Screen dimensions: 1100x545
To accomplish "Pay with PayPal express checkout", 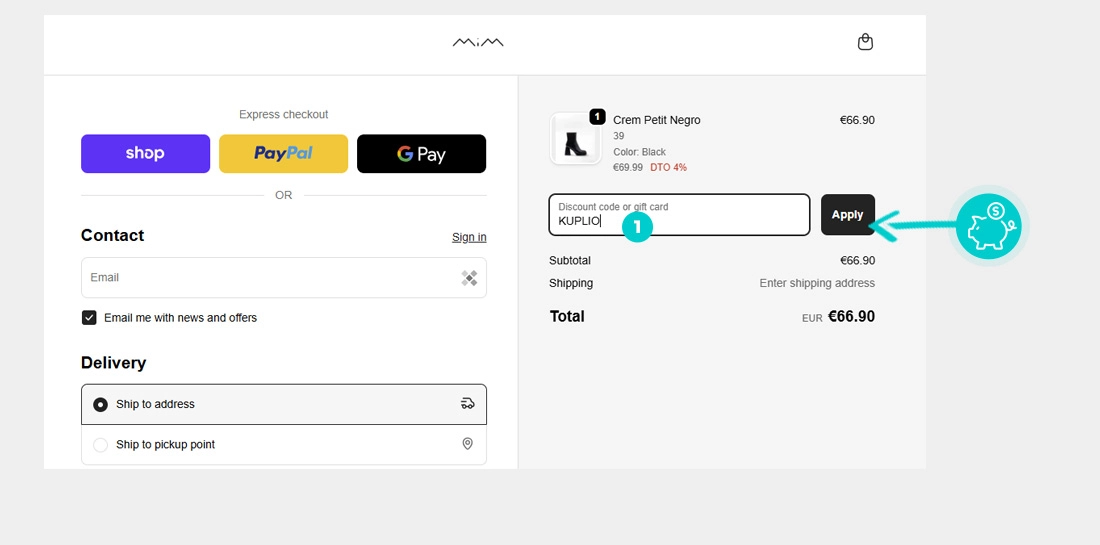I will pyautogui.click(x=283, y=154).
